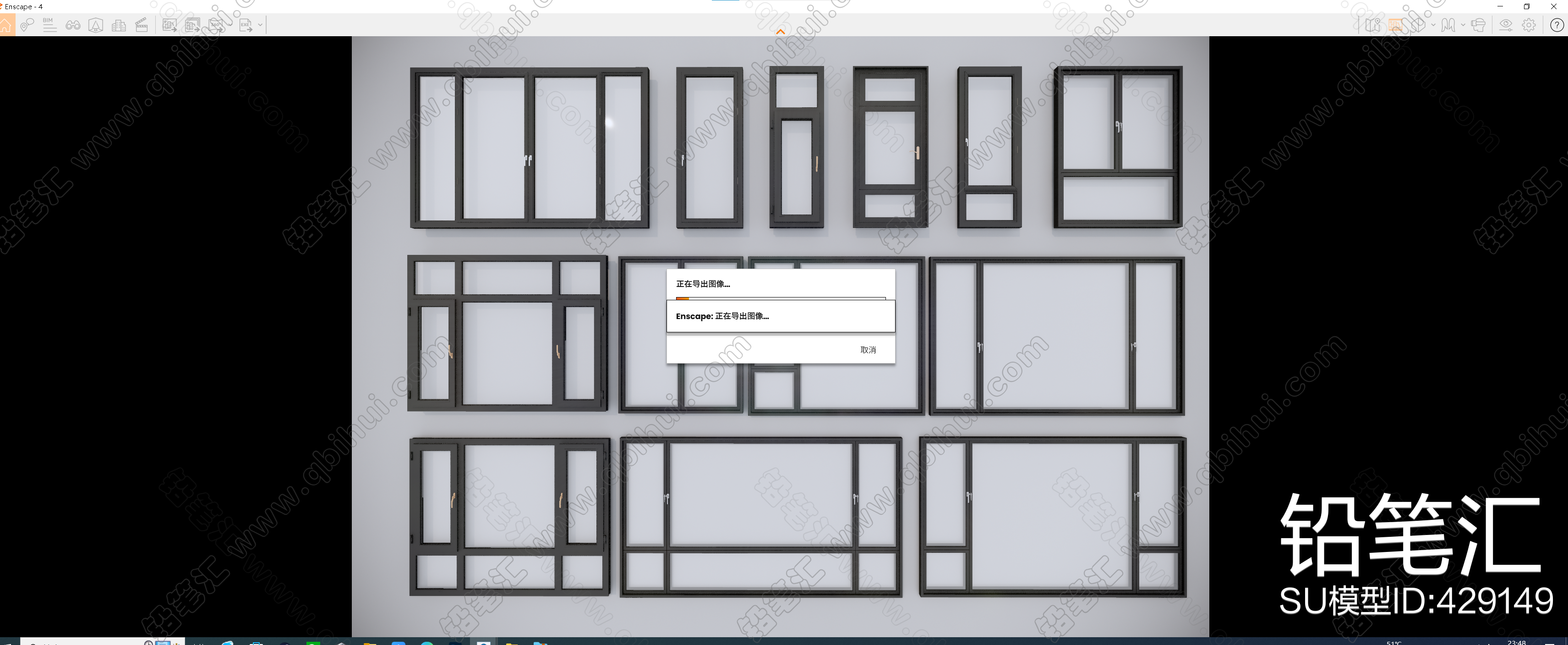Expand the EXE export dropdown arrow

[260, 25]
